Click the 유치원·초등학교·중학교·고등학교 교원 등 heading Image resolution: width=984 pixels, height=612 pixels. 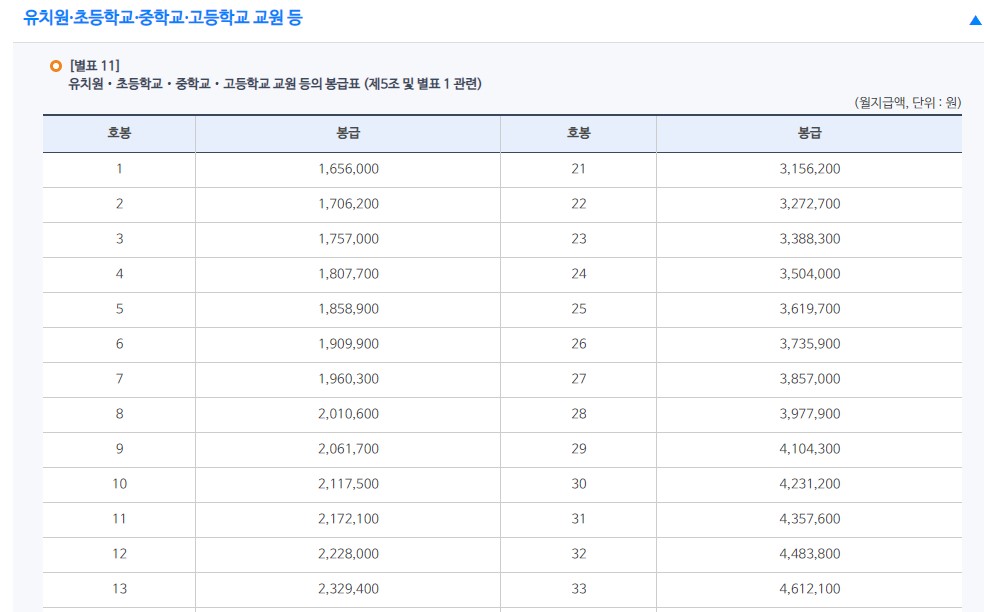pos(163,17)
